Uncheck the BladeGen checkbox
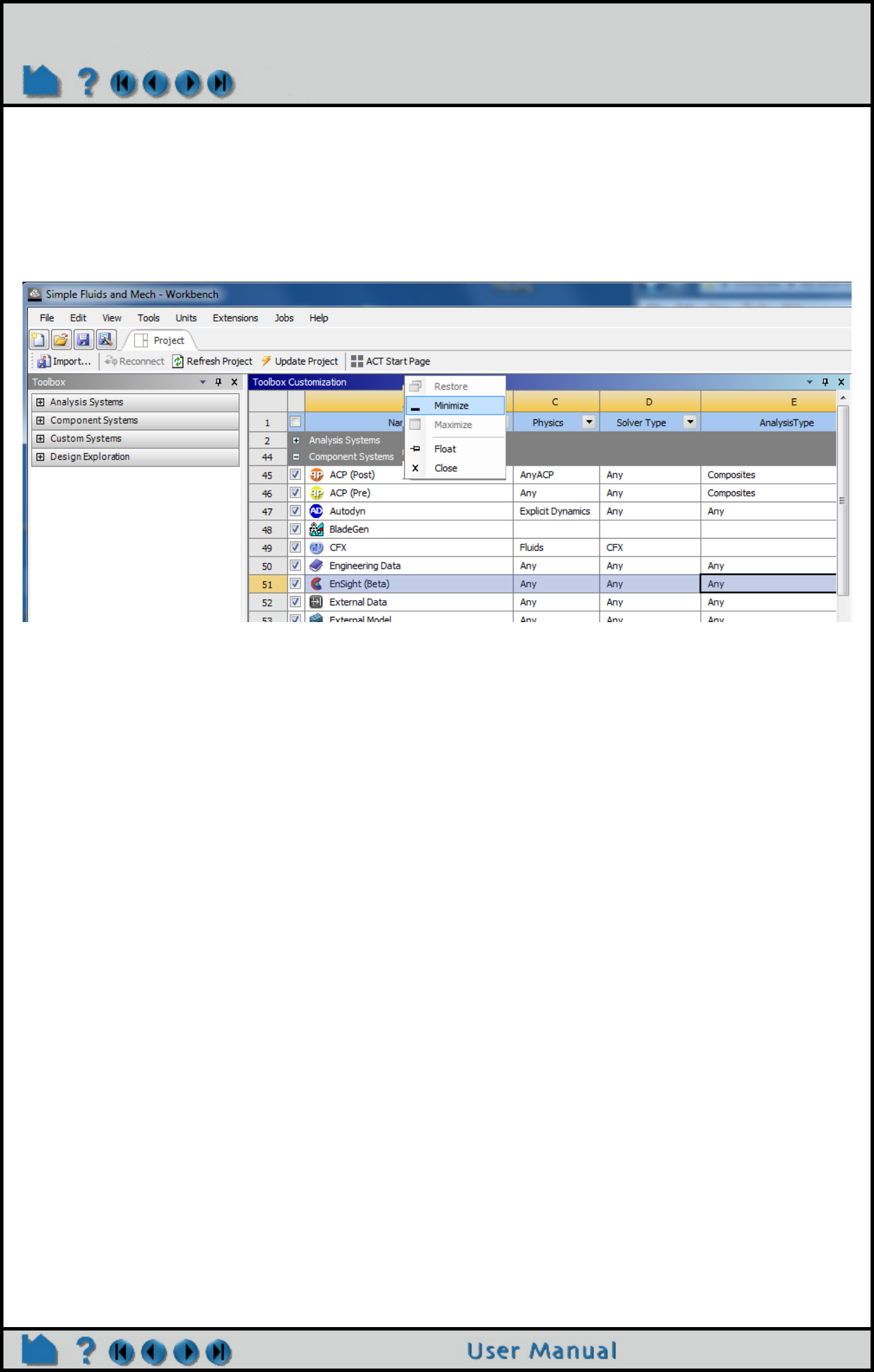This screenshot has height=1372, width=874. tap(295, 529)
